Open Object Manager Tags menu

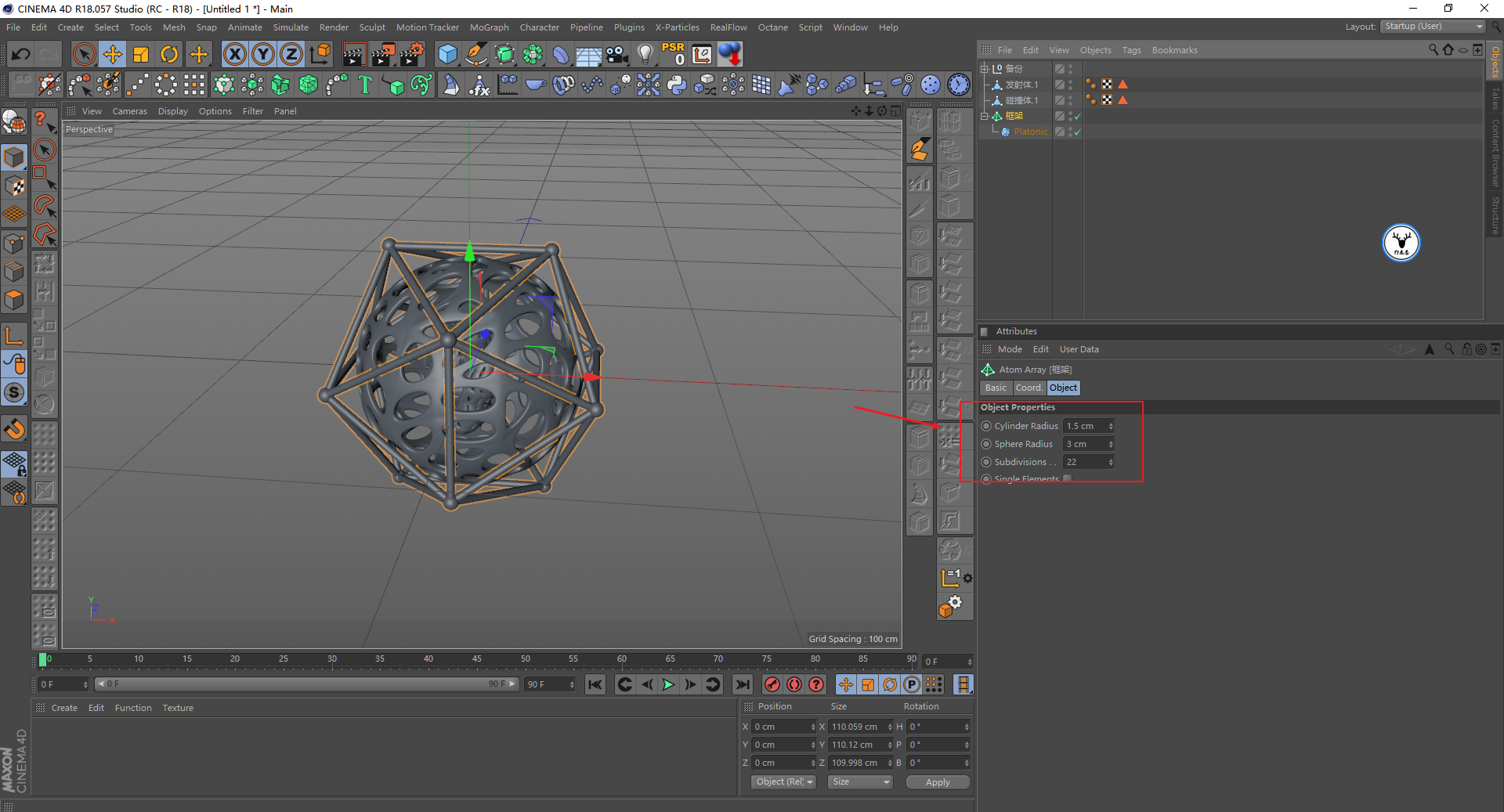[x=1132, y=50]
